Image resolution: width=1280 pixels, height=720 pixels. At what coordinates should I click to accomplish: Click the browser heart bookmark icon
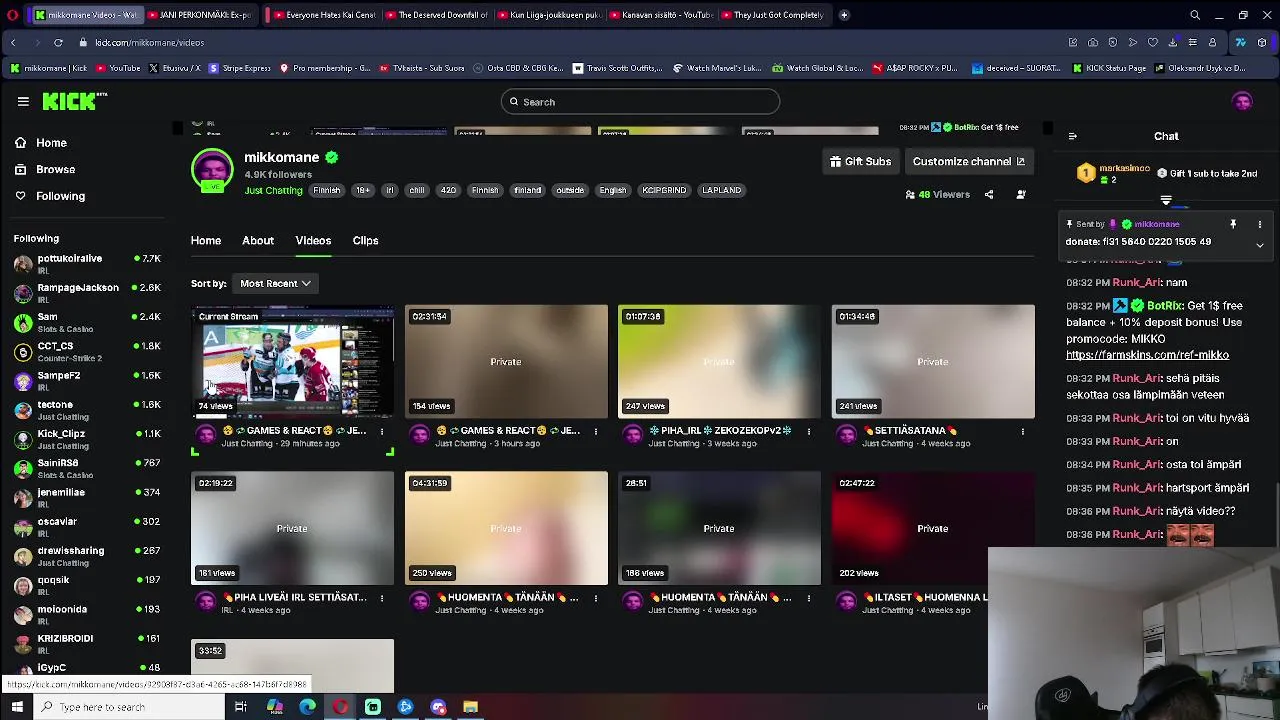1153,42
